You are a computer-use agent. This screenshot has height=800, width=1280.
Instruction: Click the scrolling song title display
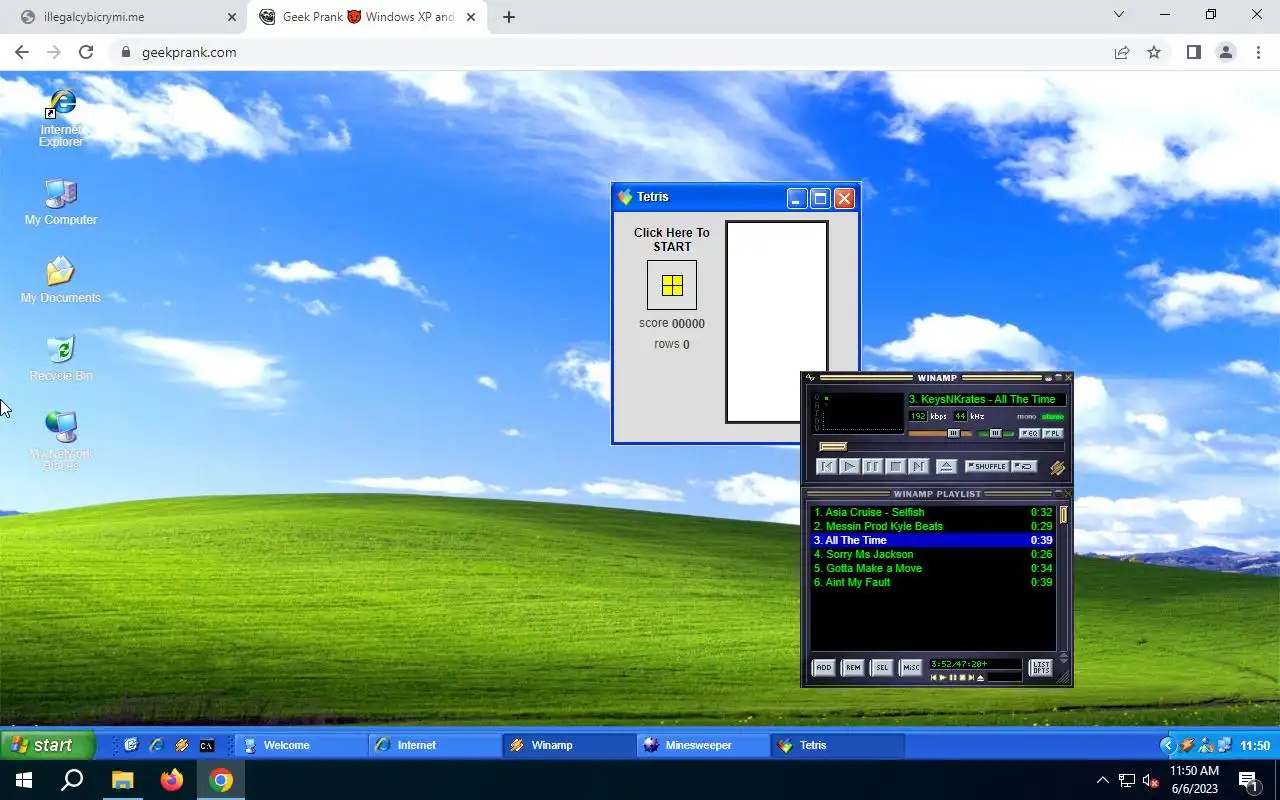tap(986, 399)
